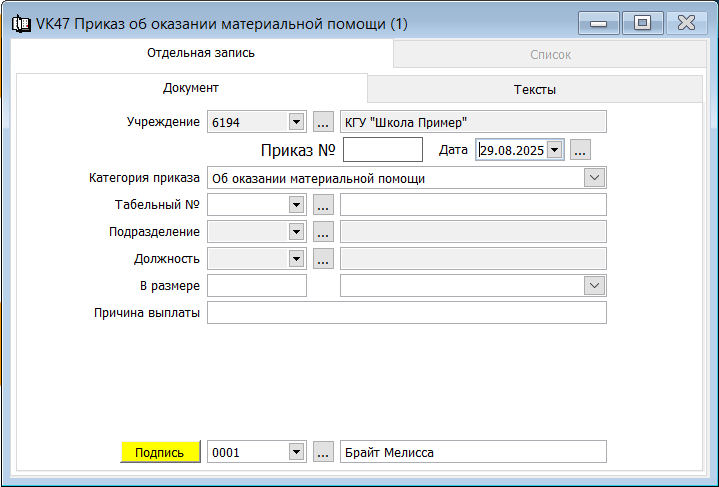Select the Документ tab

coord(191,88)
